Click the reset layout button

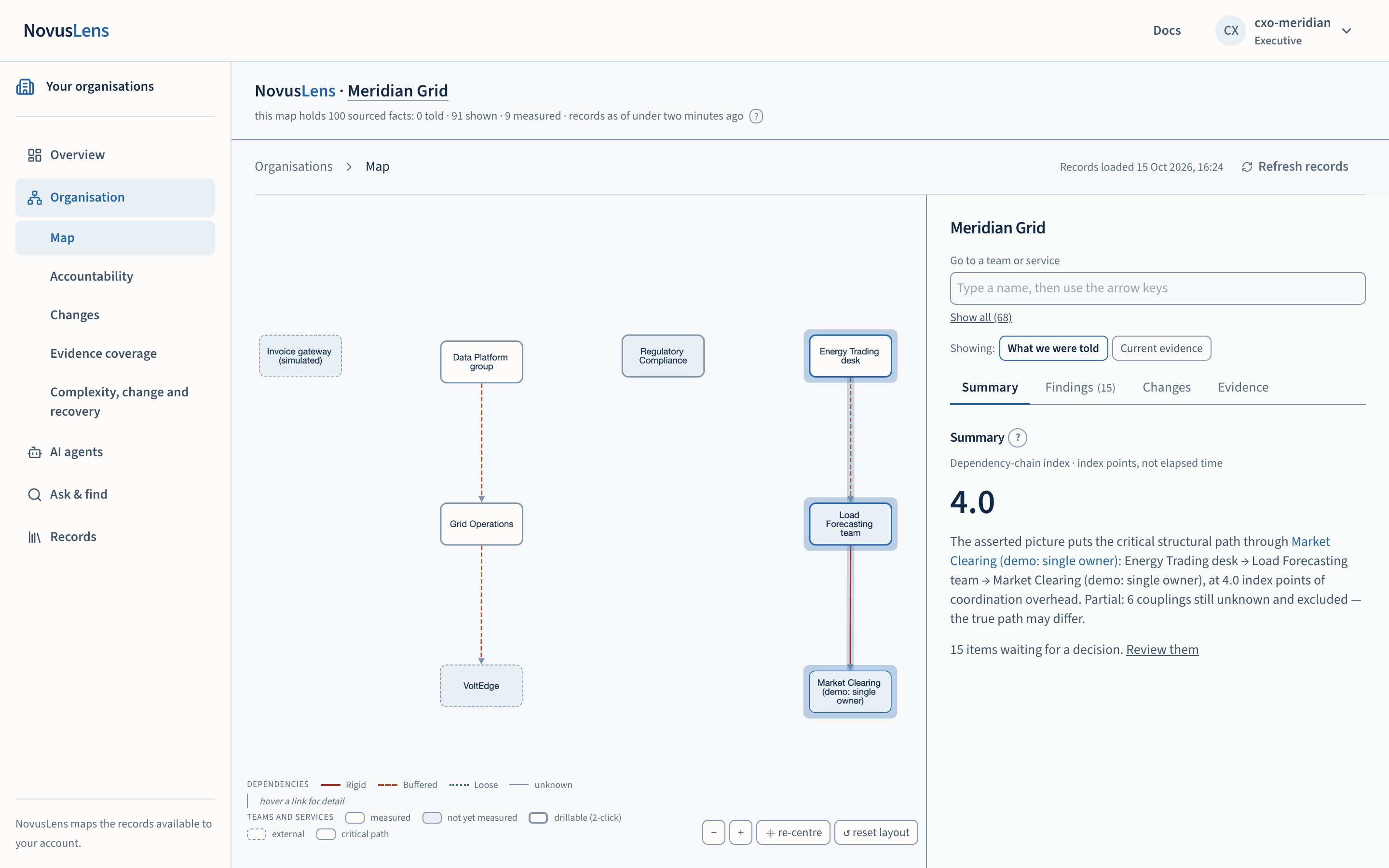[876, 832]
